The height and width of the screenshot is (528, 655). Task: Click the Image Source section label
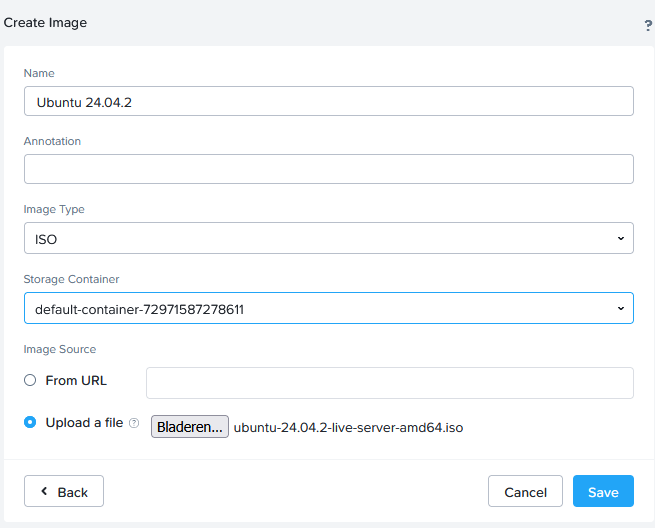(60, 349)
